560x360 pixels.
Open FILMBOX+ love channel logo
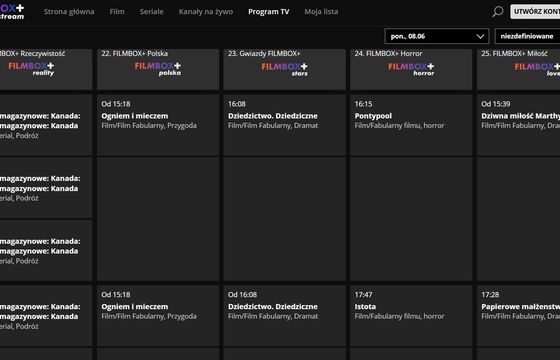(537, 69)
